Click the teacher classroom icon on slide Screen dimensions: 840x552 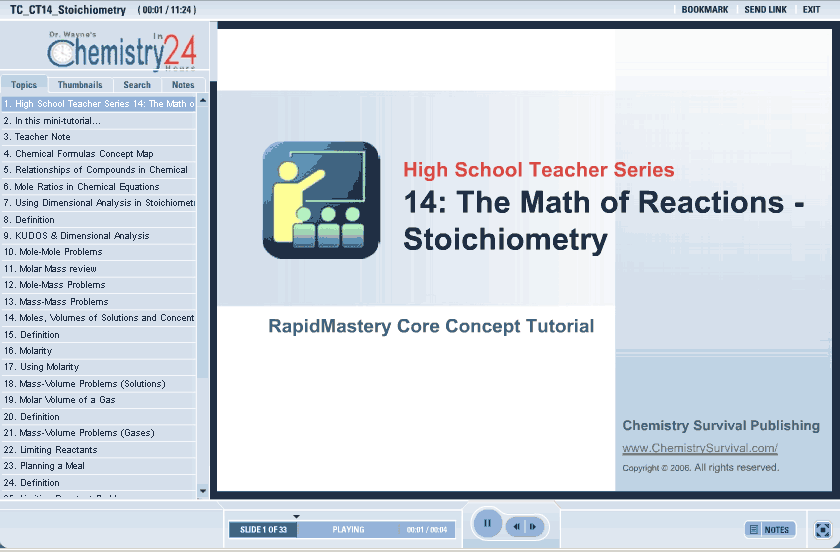tap(321, 201)
